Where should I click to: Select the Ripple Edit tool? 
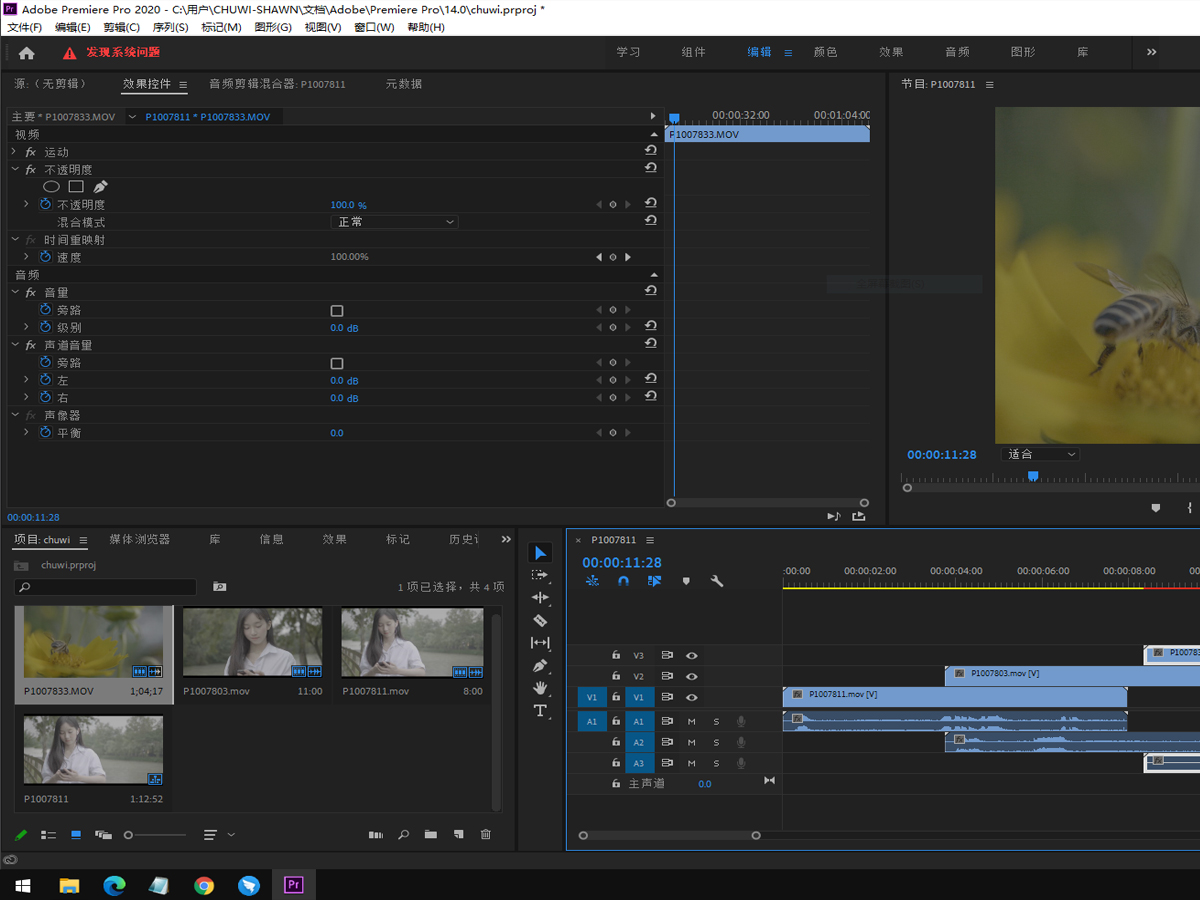coord(540,598)
